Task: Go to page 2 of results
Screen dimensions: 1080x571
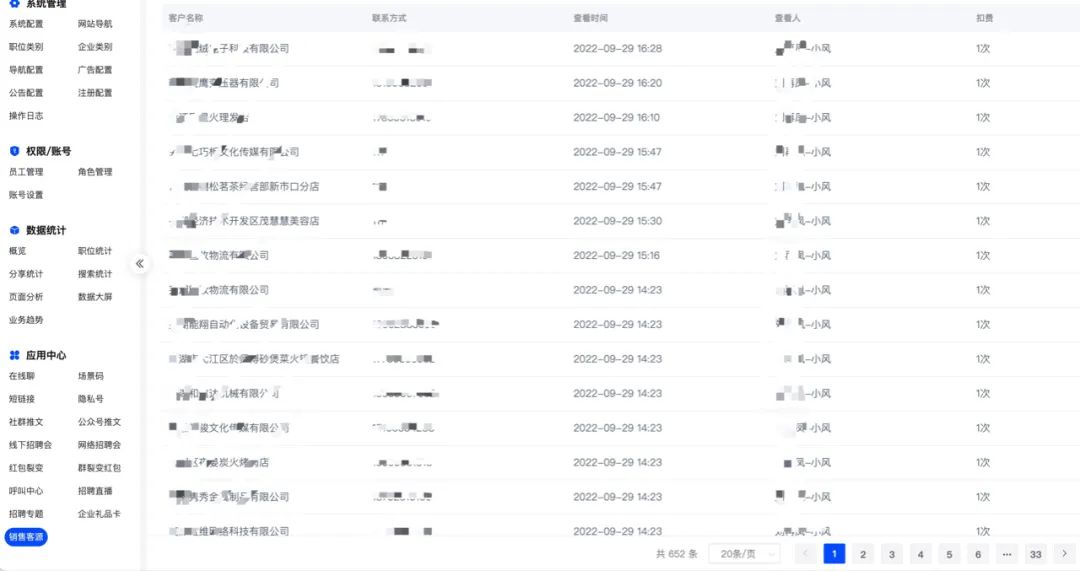Action: [x=863, y=554]
